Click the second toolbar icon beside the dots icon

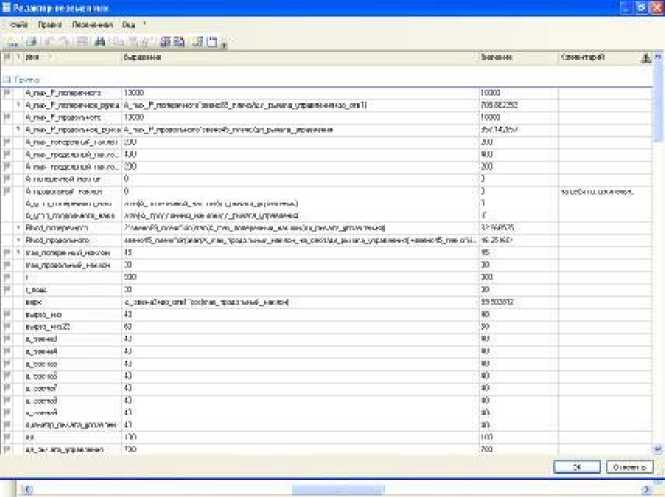(x=32, y=42)
